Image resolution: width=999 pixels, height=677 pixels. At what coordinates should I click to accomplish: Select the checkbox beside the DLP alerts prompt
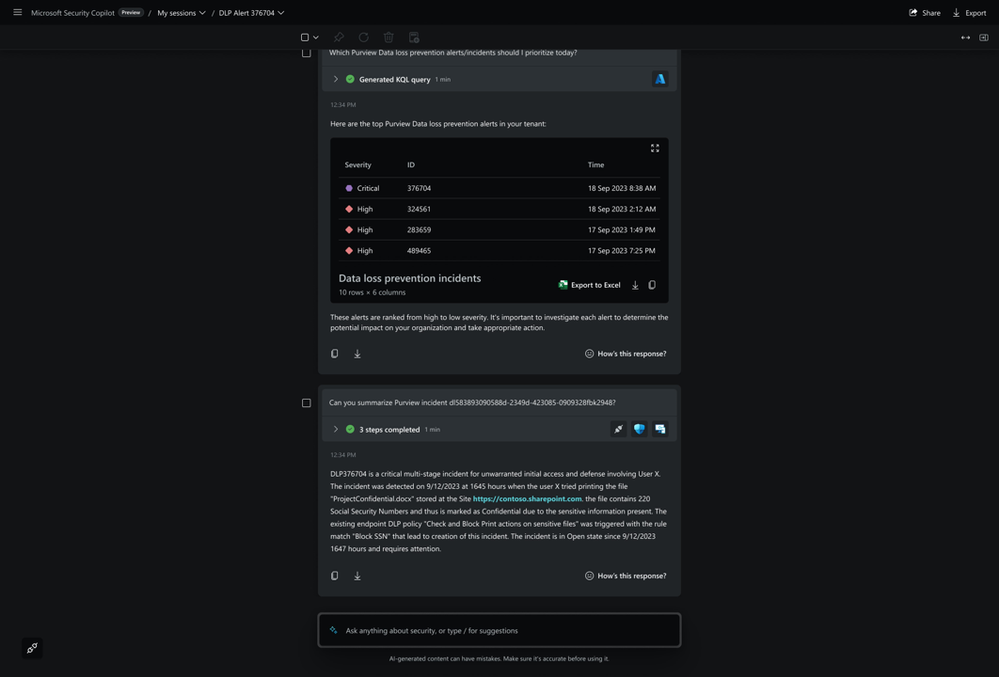tap(306, 53)
